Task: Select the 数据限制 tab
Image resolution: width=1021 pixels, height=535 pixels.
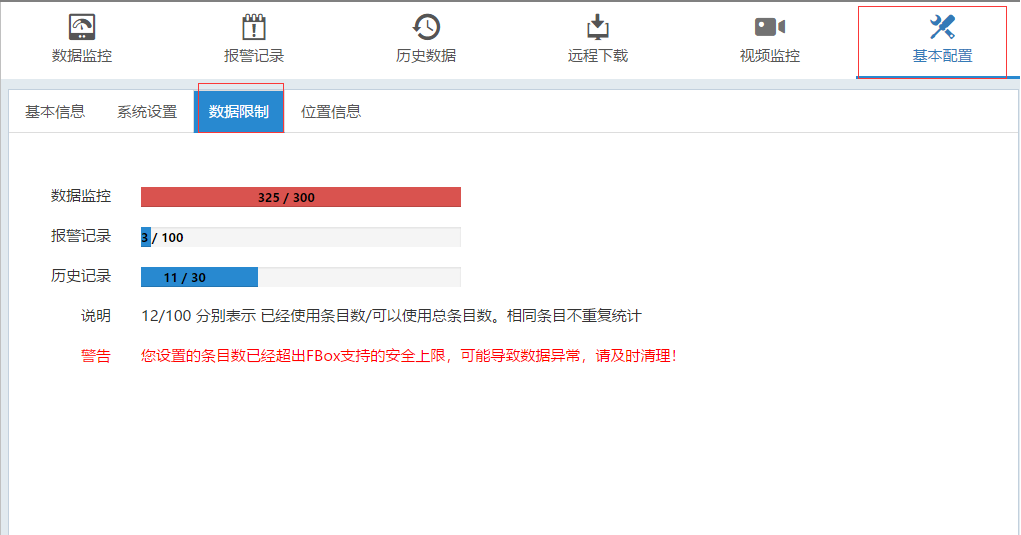Action: (239, 112)
